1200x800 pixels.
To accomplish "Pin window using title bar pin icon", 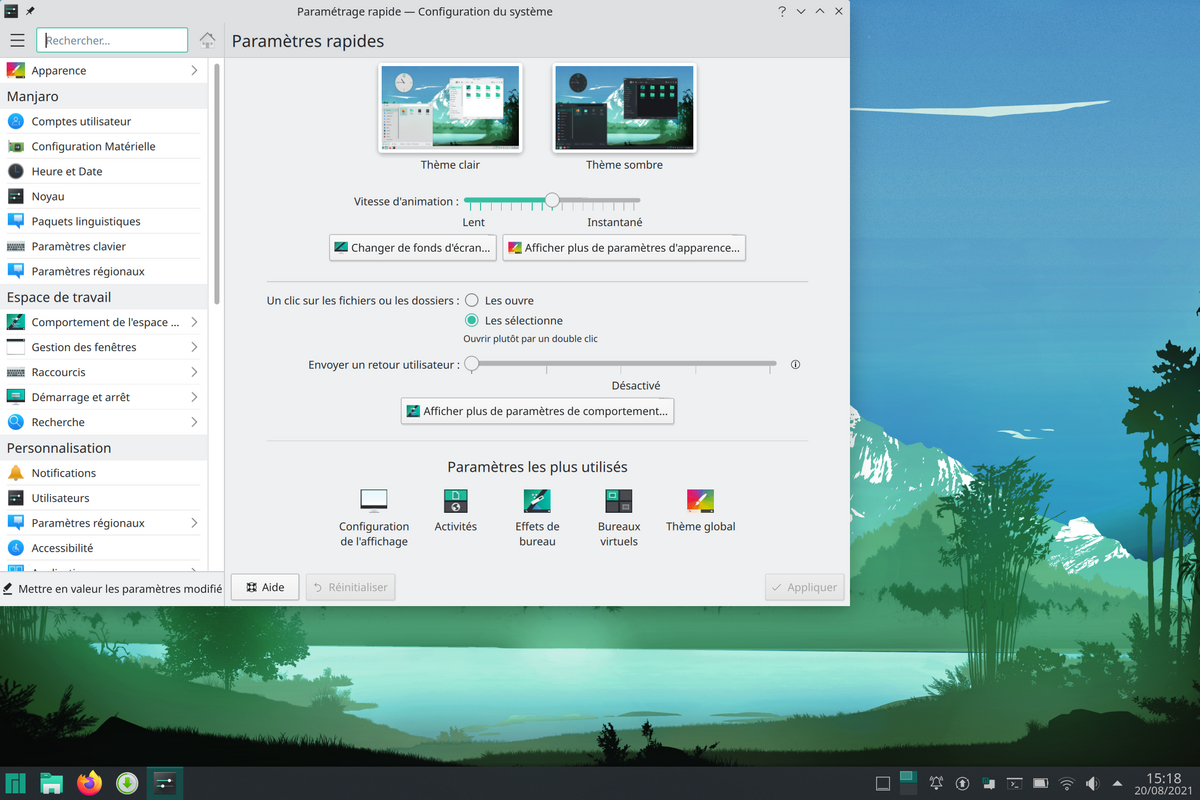I will (x=30, y=12).
